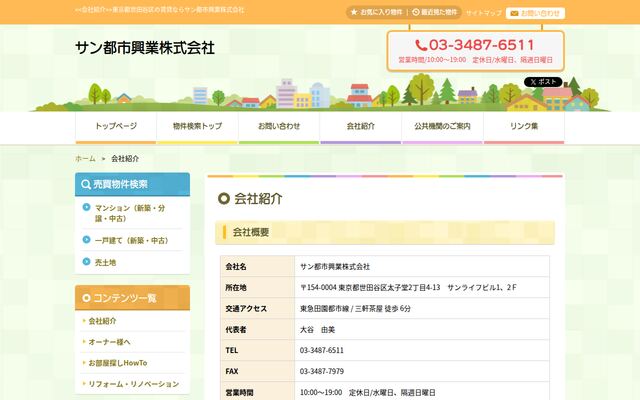Select the 物件検索トップ navigation tab

(x=198, y=127)
